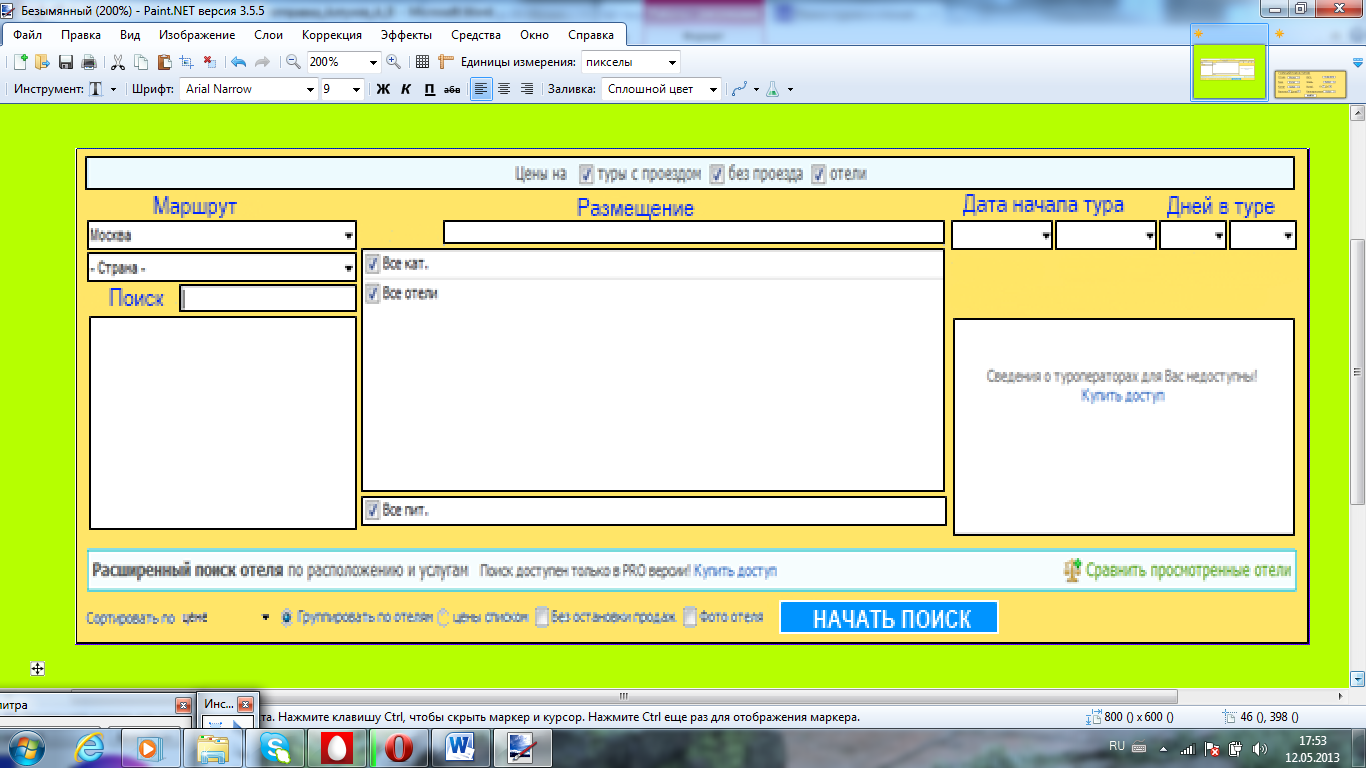Open the Правка menu
The height and width of the screenshot is (768, 1366).
[x=81, y=35]
